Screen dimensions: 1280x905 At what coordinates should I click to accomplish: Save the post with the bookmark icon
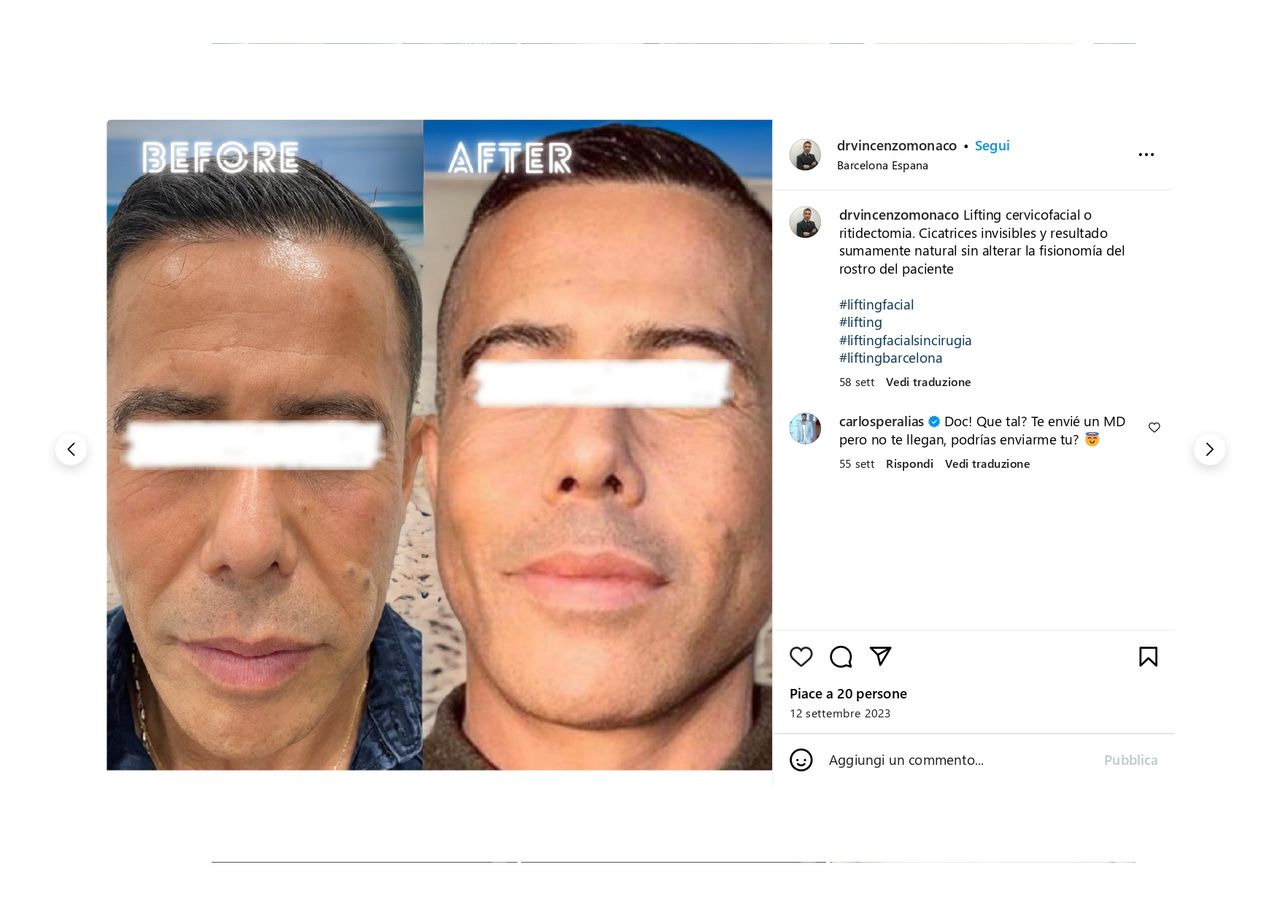1148,657
